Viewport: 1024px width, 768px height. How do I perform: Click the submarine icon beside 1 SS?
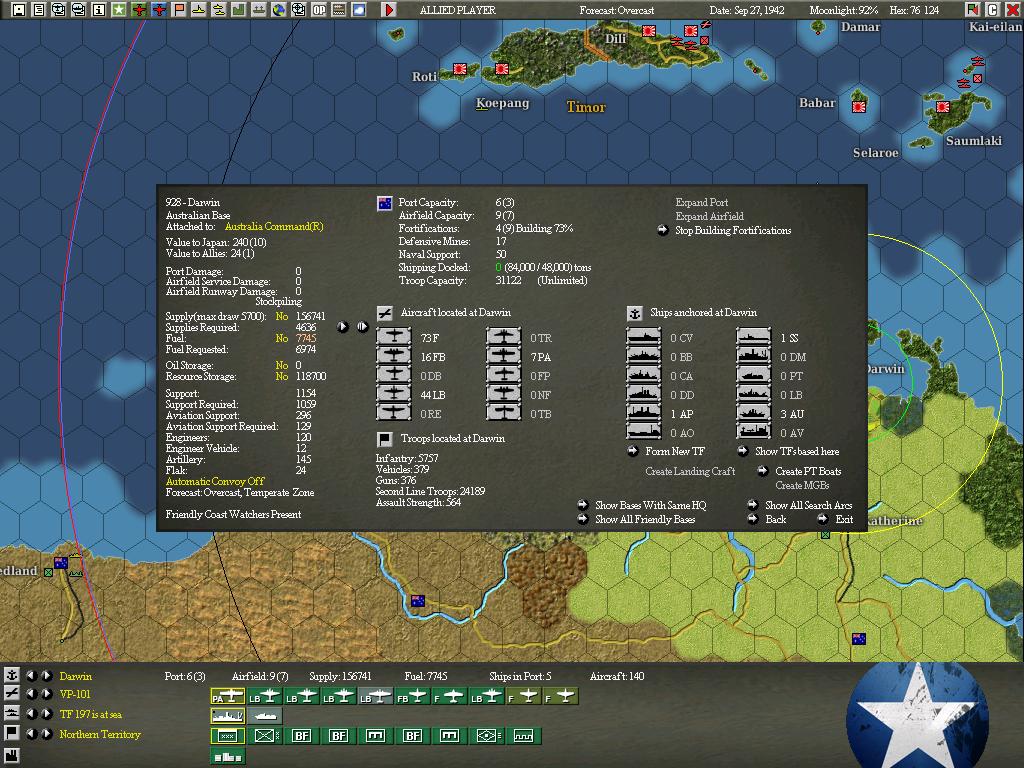pos(754,337)
